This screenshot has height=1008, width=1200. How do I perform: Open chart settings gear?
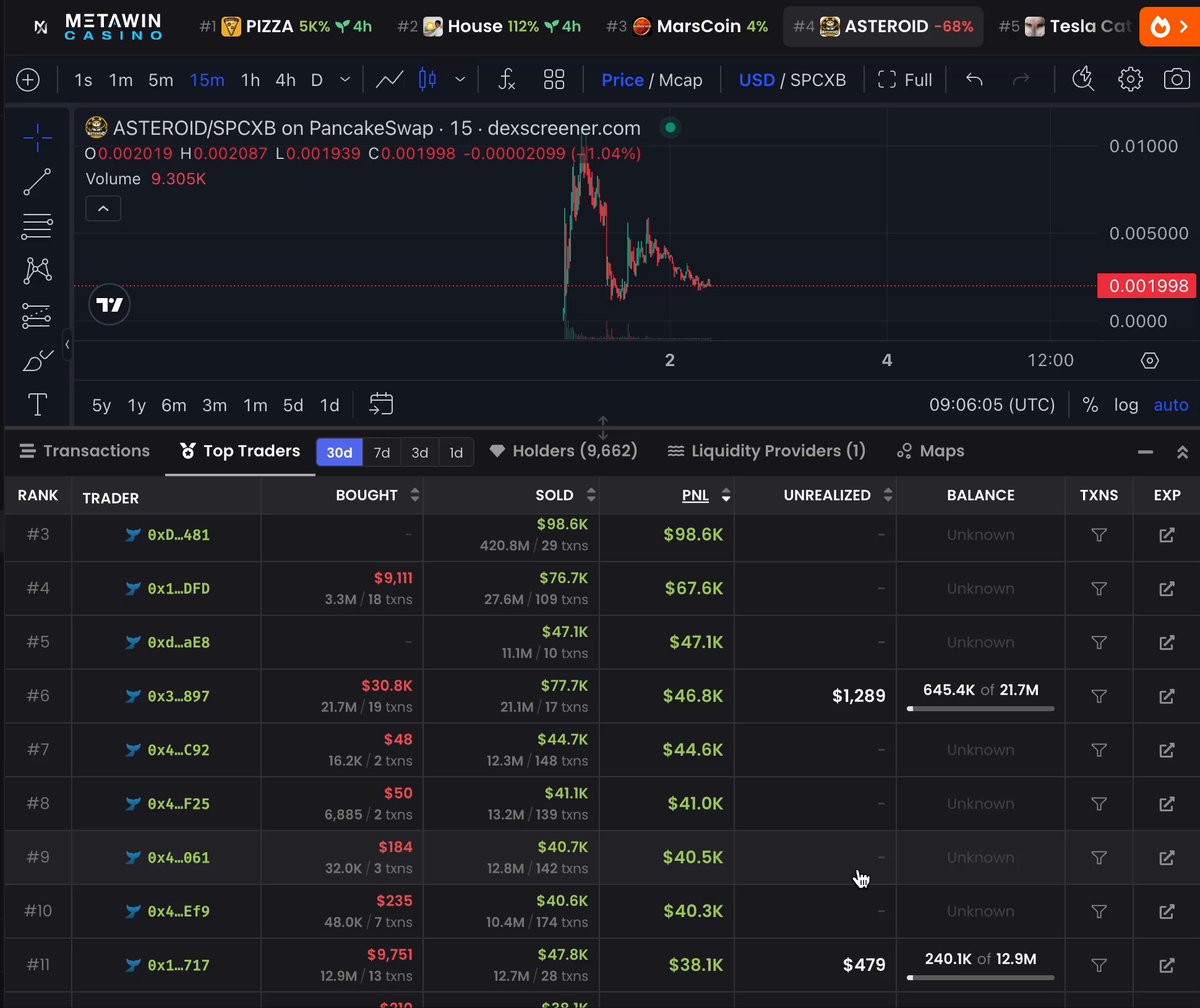tap(1131, 80)
